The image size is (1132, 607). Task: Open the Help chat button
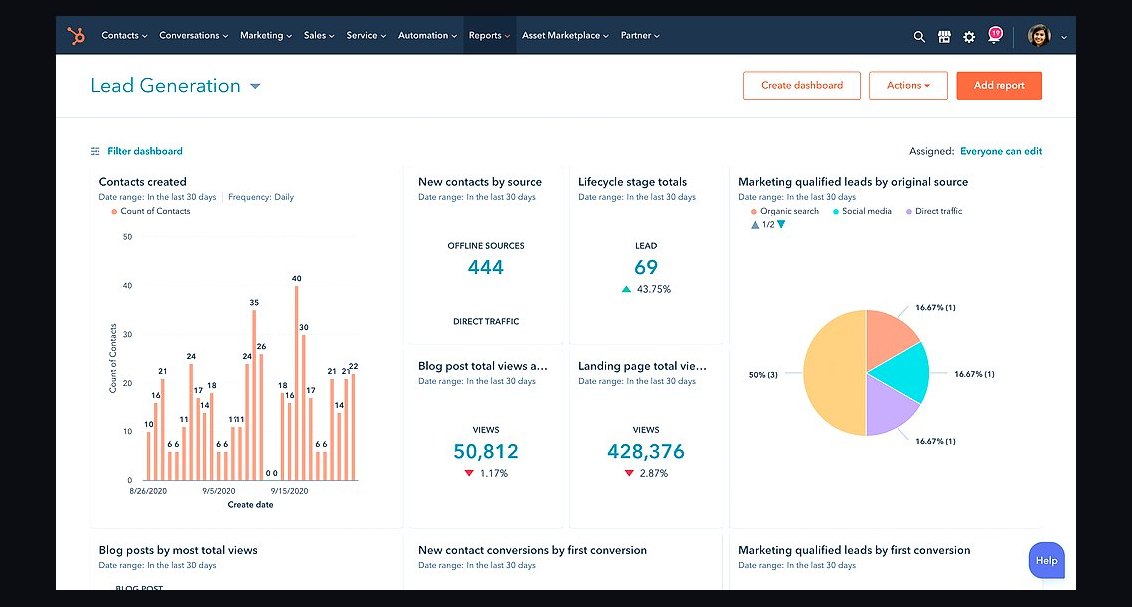(x=1046, y=560)
